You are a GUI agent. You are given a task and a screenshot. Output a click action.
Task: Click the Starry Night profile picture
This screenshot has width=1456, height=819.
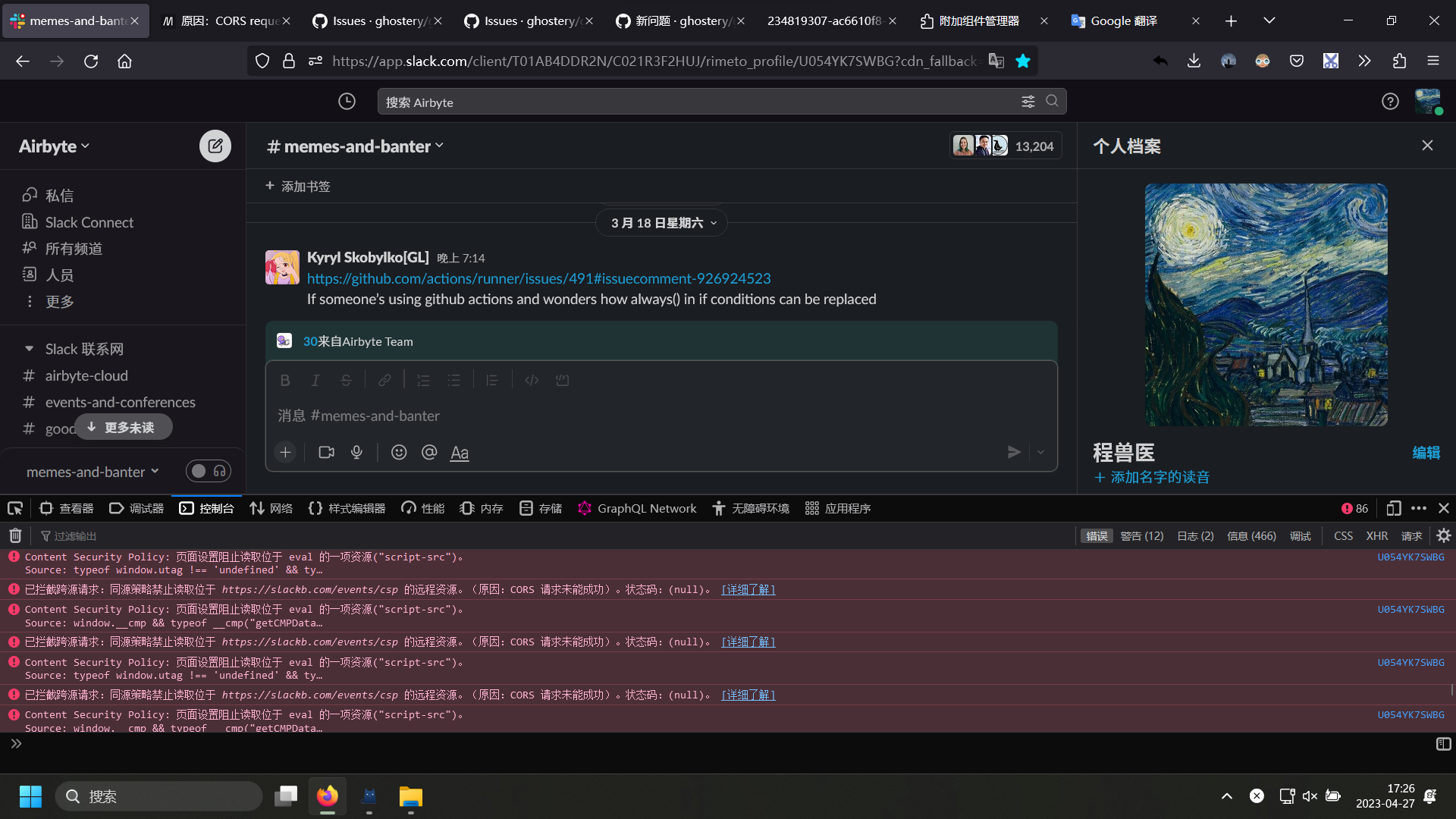pos(1266,304)
